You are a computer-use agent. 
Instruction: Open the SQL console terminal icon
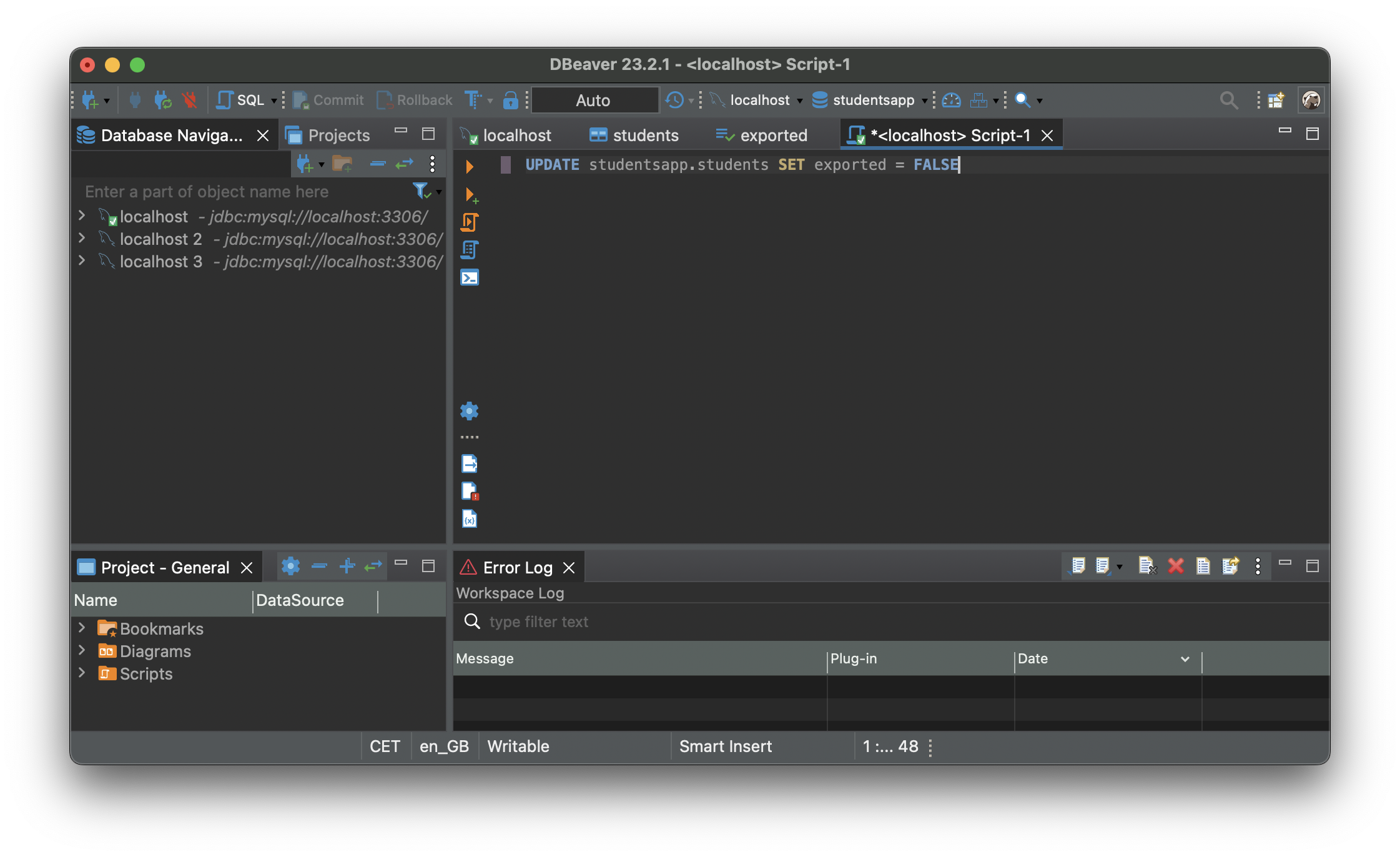pos(470,277)
